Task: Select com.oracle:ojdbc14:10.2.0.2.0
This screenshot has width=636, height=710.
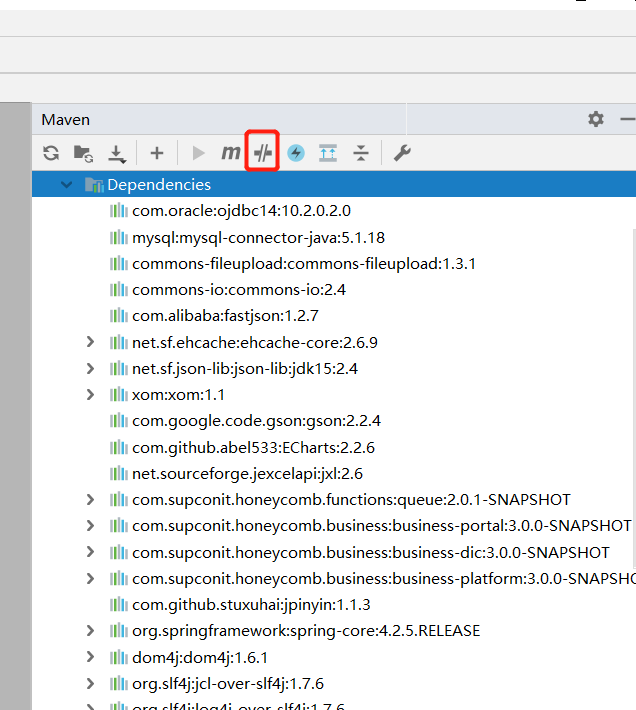Action: click(x=241, y=211)
